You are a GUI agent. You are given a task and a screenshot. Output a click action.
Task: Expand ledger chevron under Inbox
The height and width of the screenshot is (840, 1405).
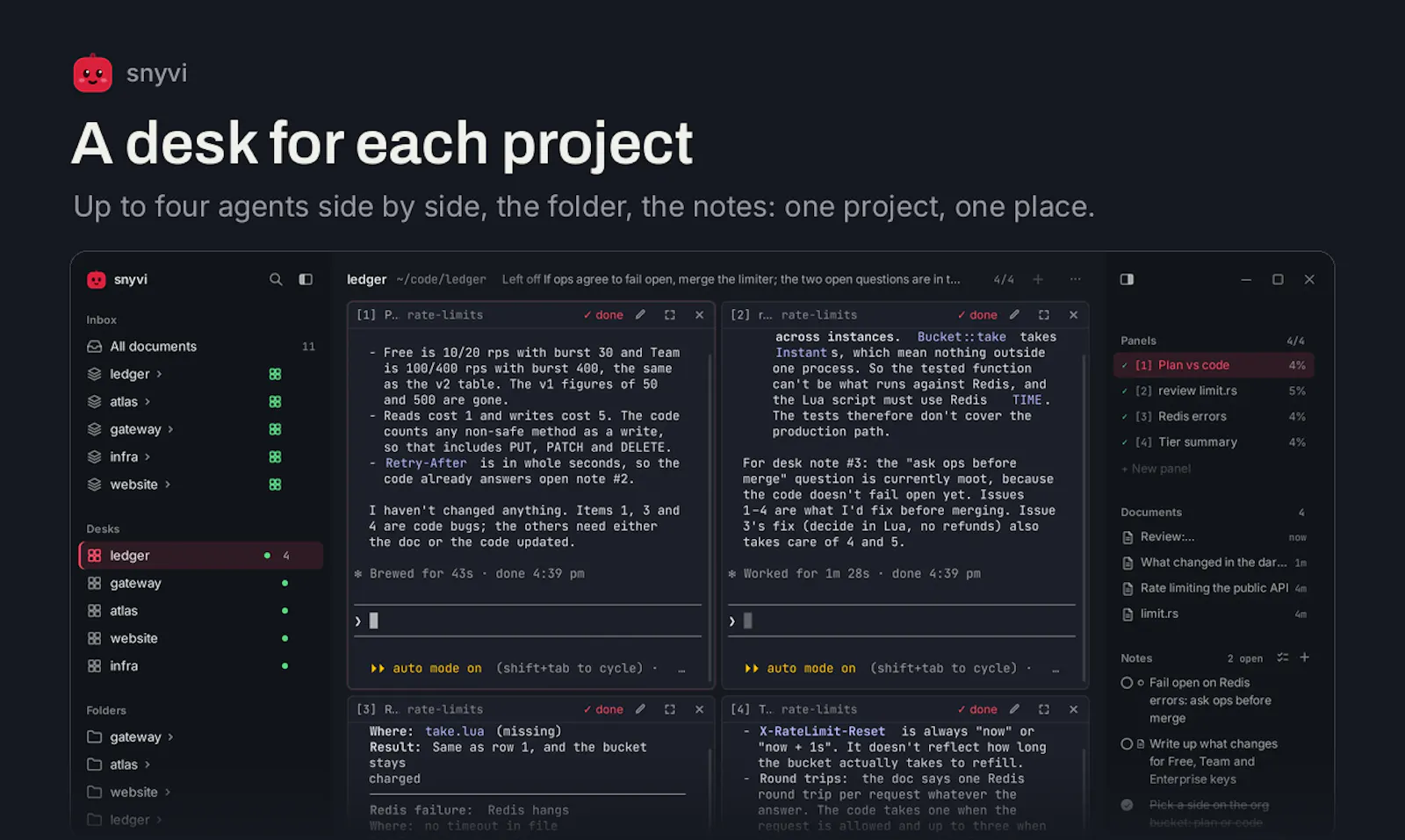pyautogui.click(x=159, y=374)
